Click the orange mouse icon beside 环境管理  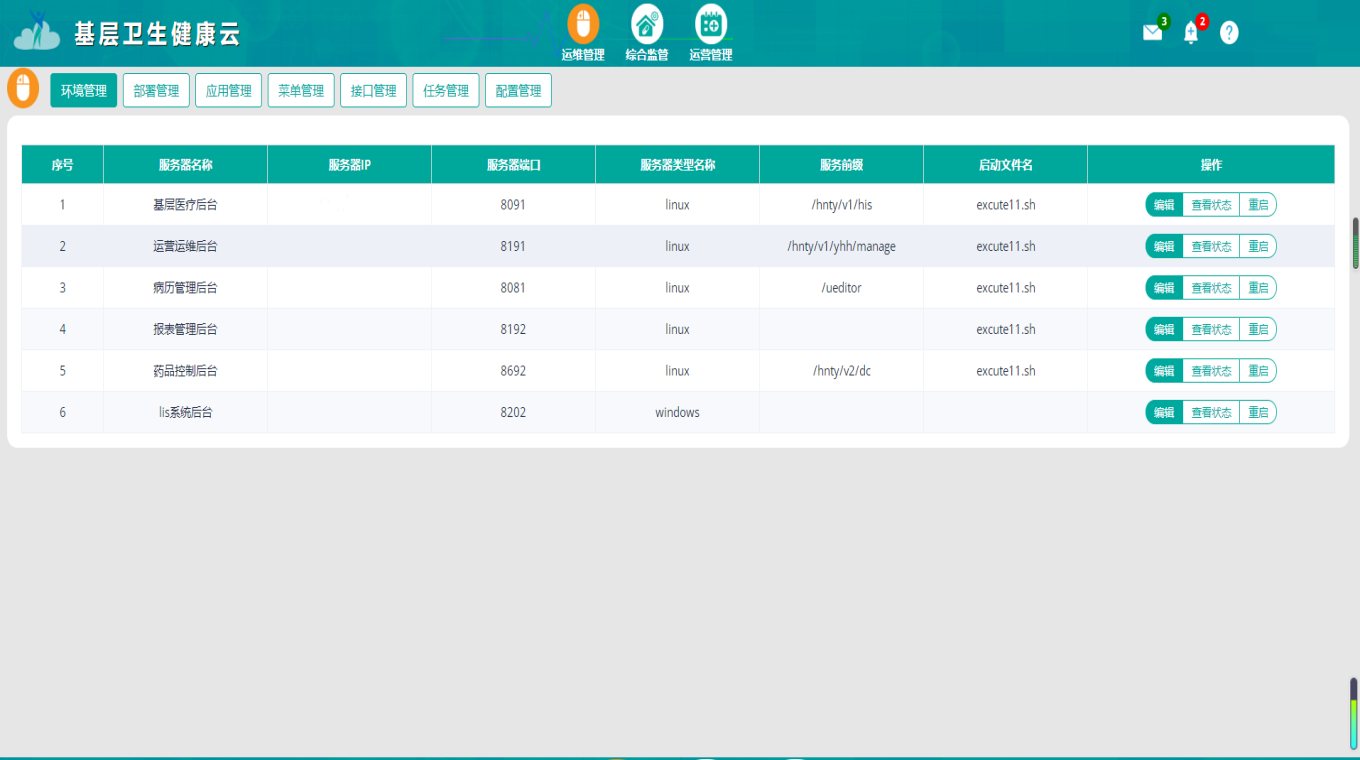23,88
